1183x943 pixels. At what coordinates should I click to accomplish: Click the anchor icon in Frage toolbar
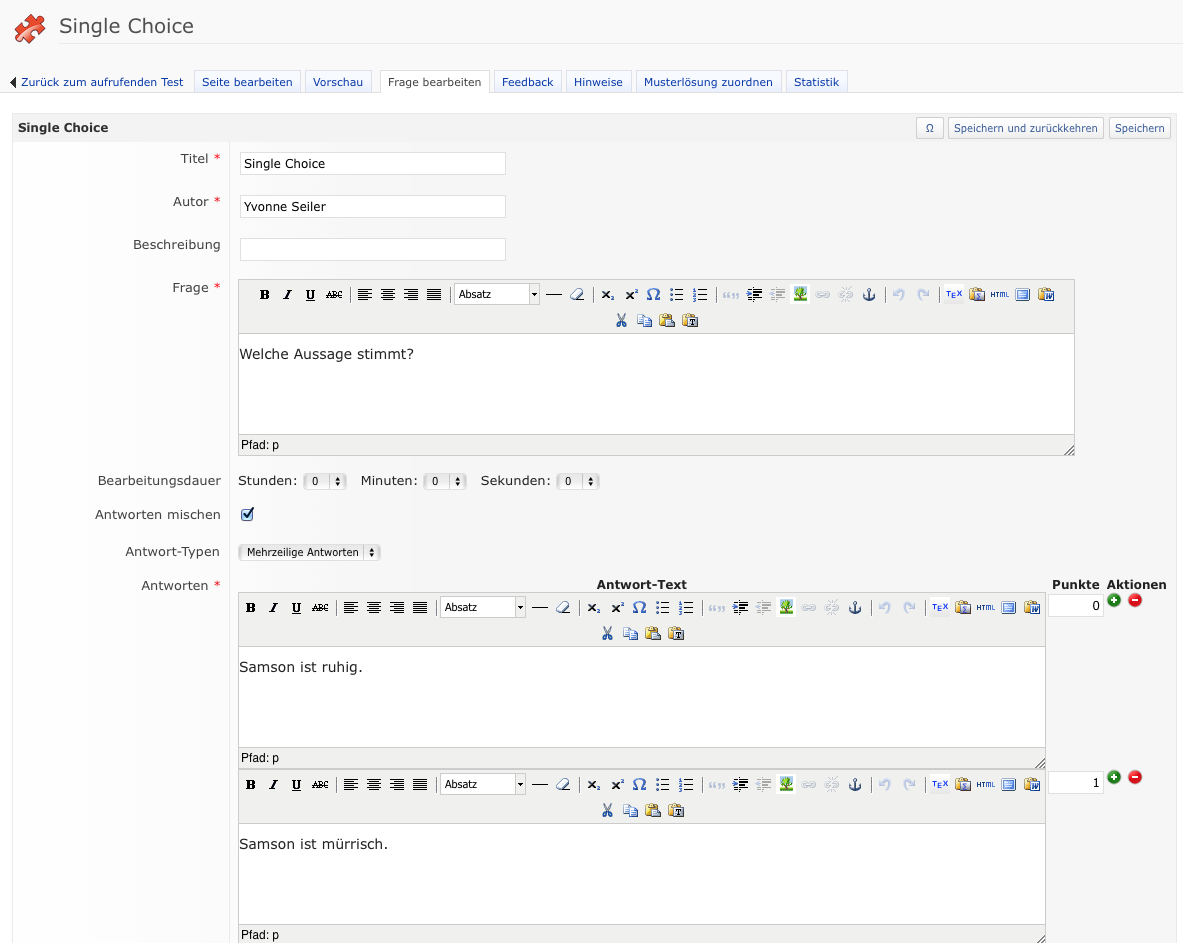pos(869,295)
